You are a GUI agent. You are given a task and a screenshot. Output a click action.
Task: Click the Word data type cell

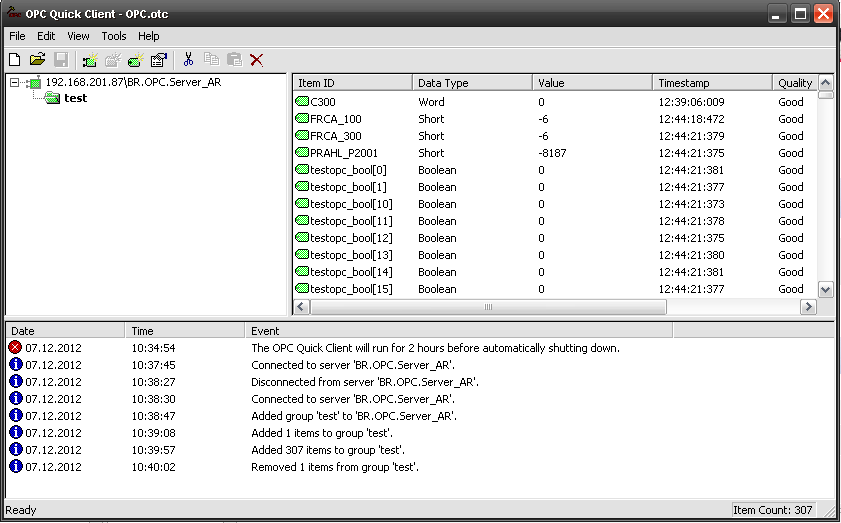pos(431,102)
